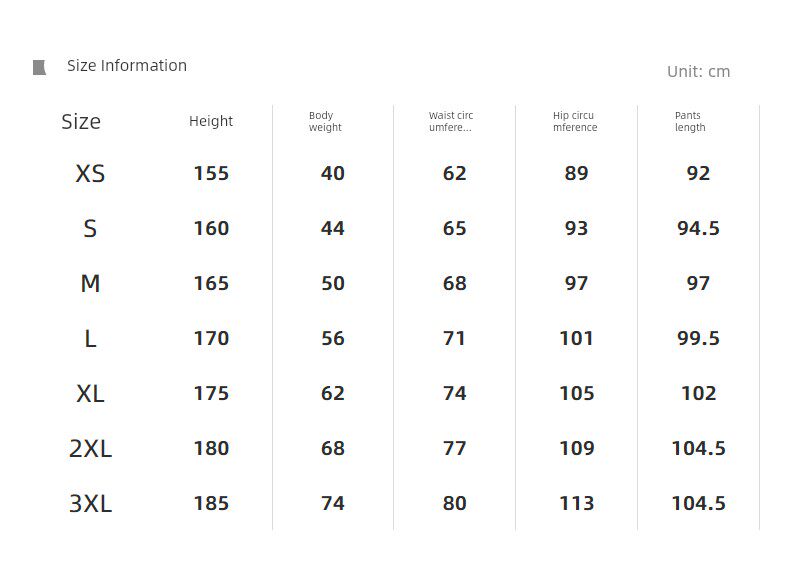Click the Unit: cm label
The image size is (790, 577).
698,71
